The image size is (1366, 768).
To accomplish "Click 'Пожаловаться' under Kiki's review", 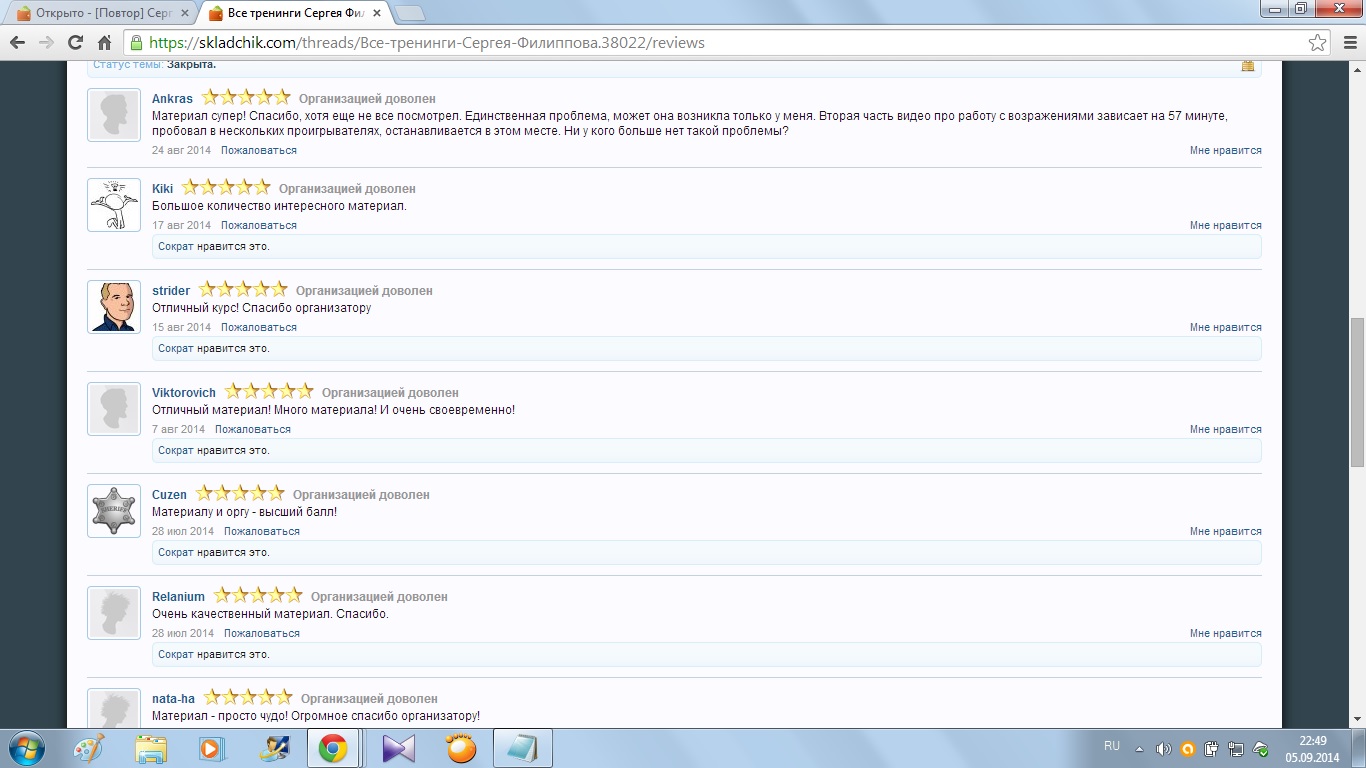I will pos(259,225).
